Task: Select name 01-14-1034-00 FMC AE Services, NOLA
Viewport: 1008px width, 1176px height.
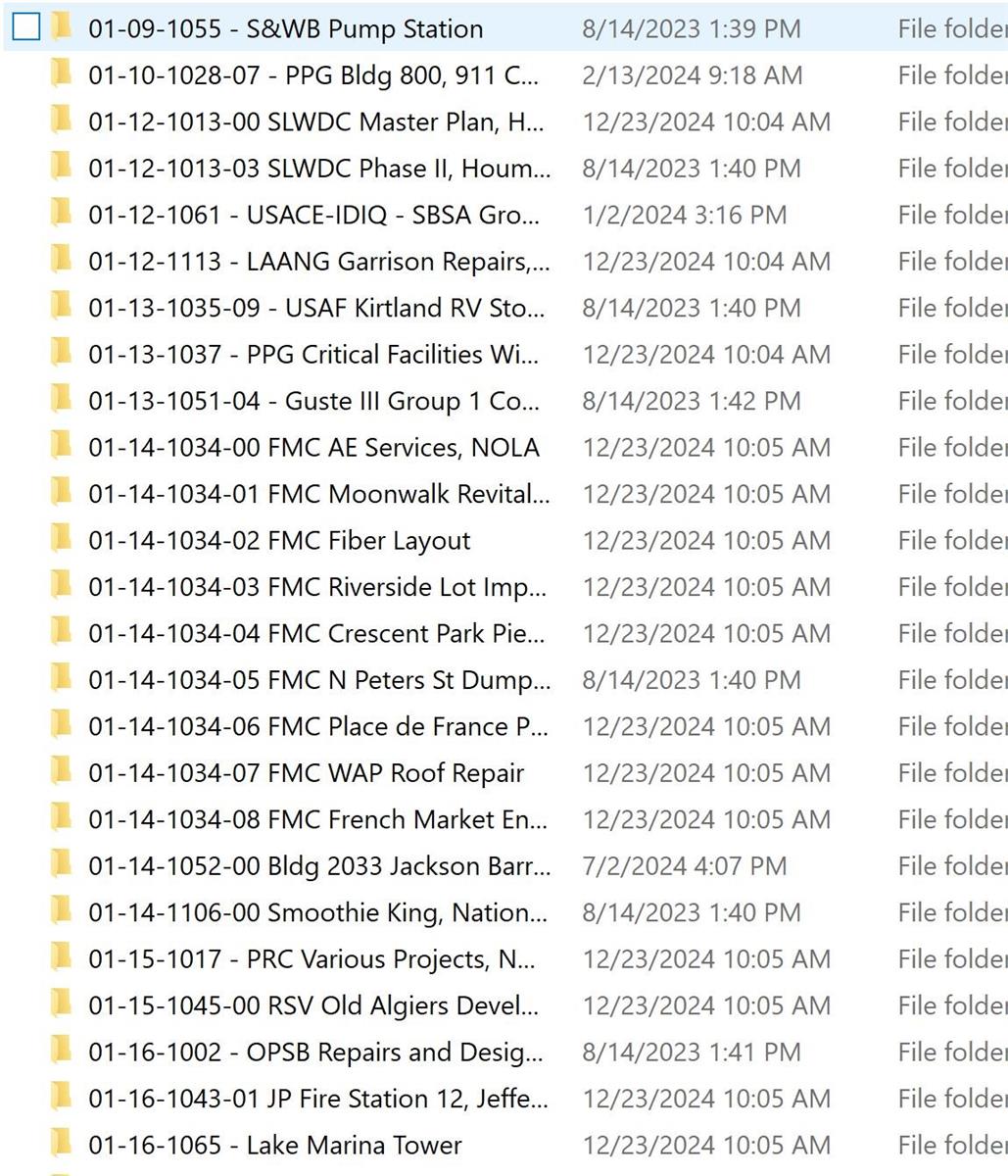Action: point(314,448)
